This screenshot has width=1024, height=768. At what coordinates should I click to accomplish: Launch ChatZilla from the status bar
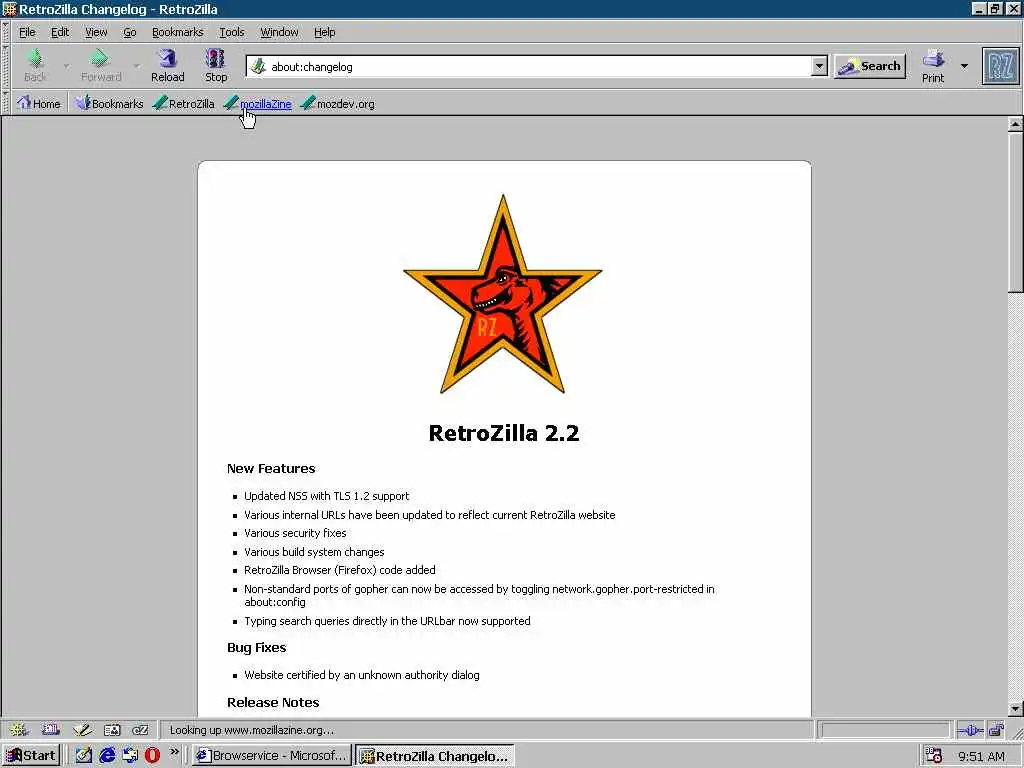(140, 730)
